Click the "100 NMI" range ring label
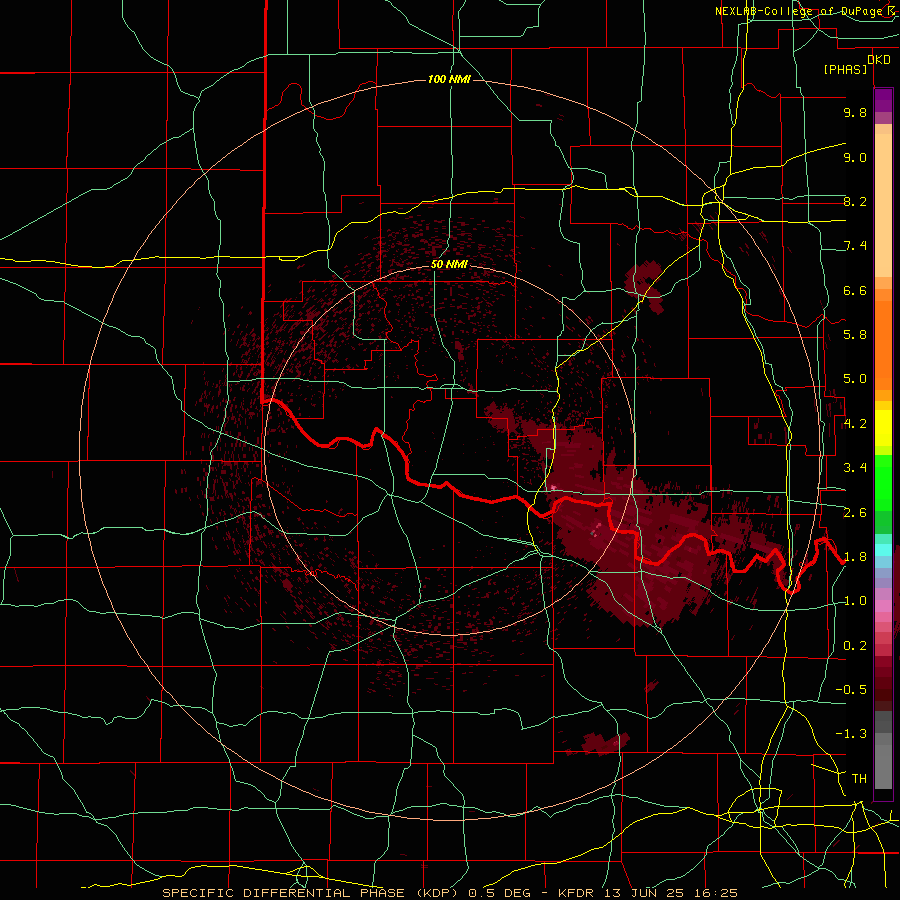 (449, 79)
